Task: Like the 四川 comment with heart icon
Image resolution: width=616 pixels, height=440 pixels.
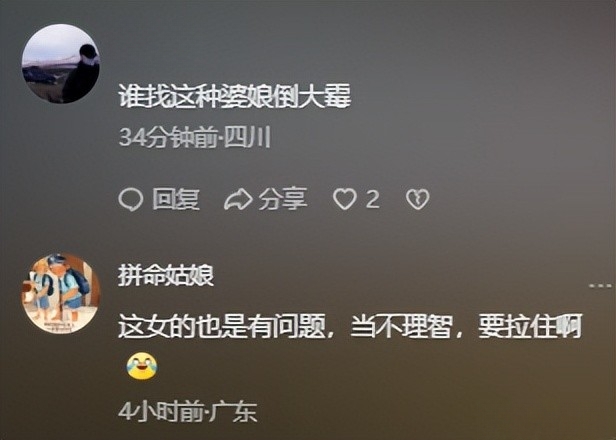Action: [x=345, y=199]
